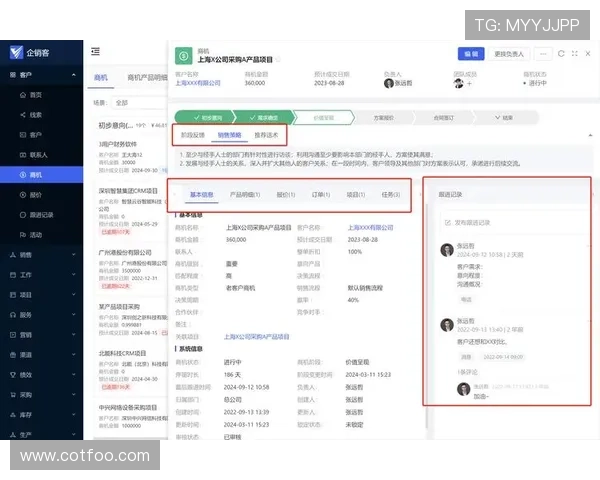Select 需求确定 stage in progress bar
This screenshot has height=480, width=600.
[x=264, y=118]
